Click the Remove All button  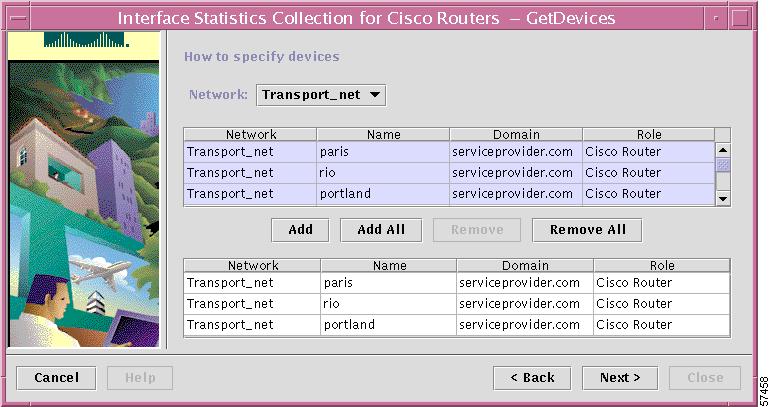[x=587, y=230]
